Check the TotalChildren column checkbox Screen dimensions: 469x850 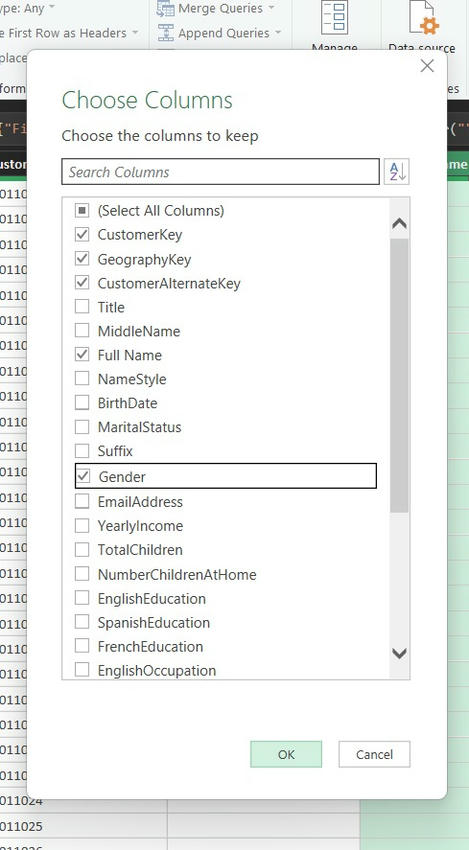coord(82,550)
